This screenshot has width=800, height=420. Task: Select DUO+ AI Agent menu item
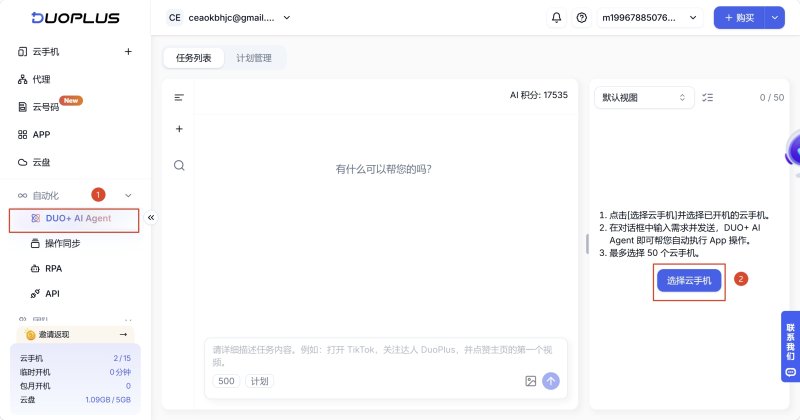click(74, 218)
